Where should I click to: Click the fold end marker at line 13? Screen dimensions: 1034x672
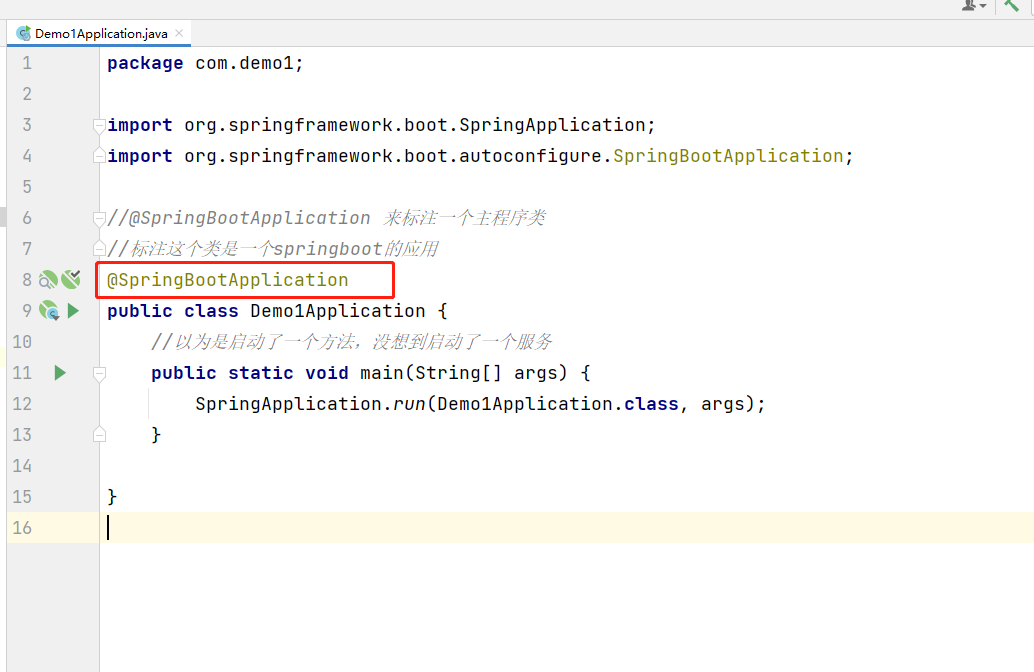pos(99,435)
